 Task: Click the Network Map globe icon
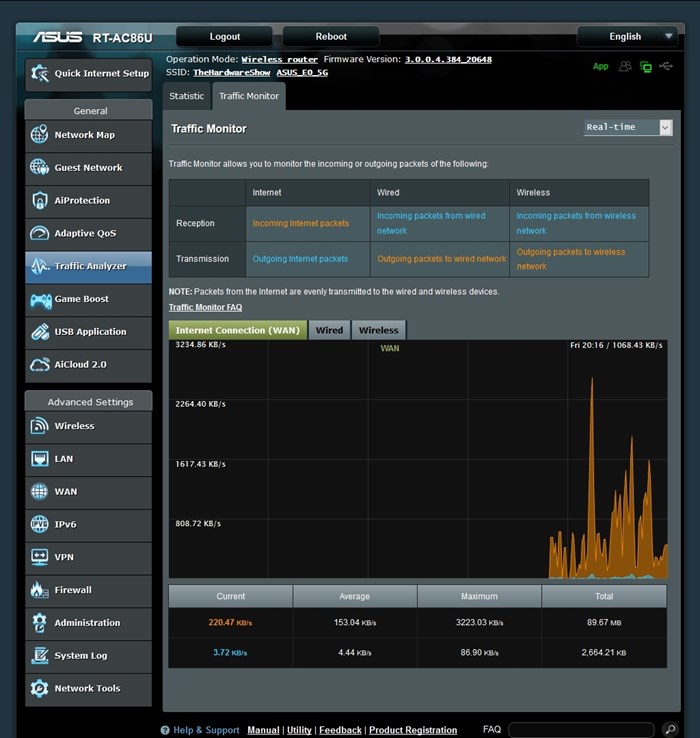[x=39, y=135]
